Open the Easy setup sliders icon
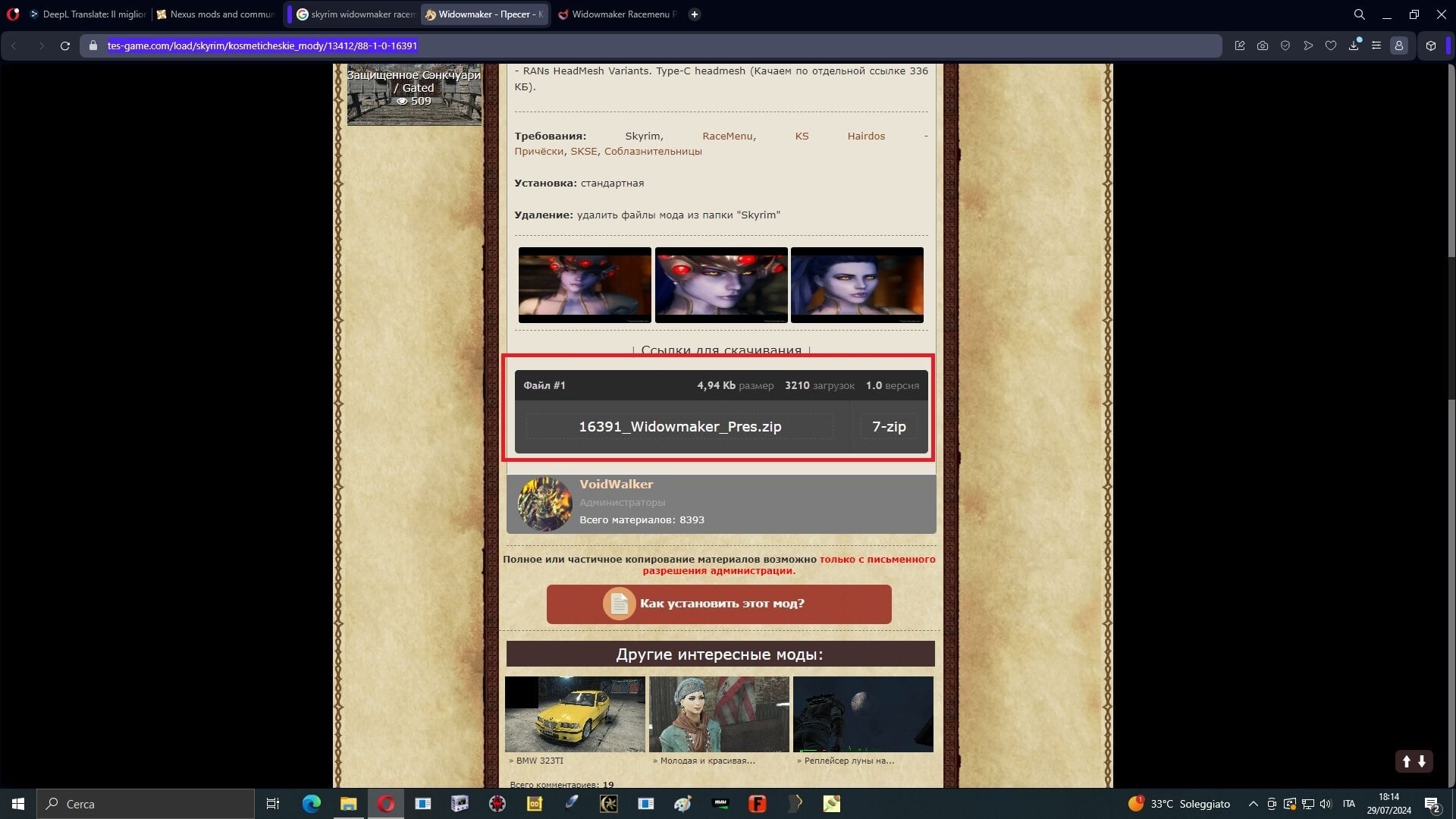 1376,45
